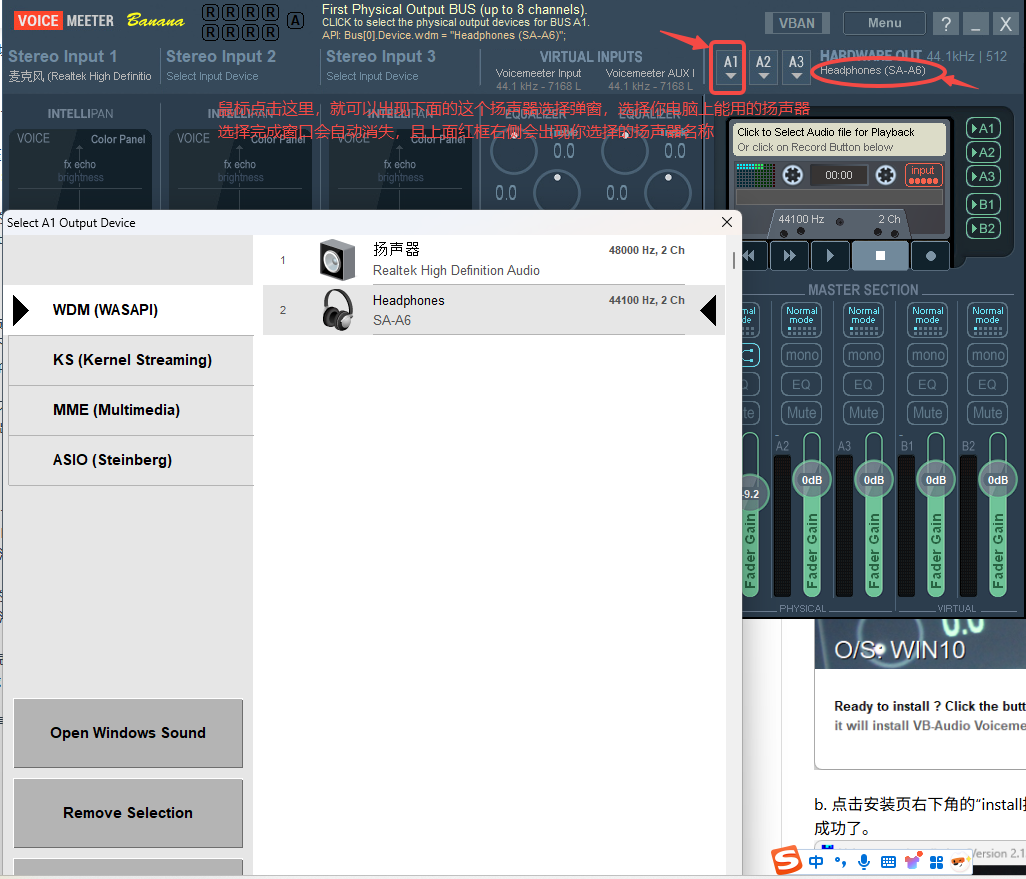Open Sogou skin shirt icon
Screen dimensions: 1026x879
[912, 861]
